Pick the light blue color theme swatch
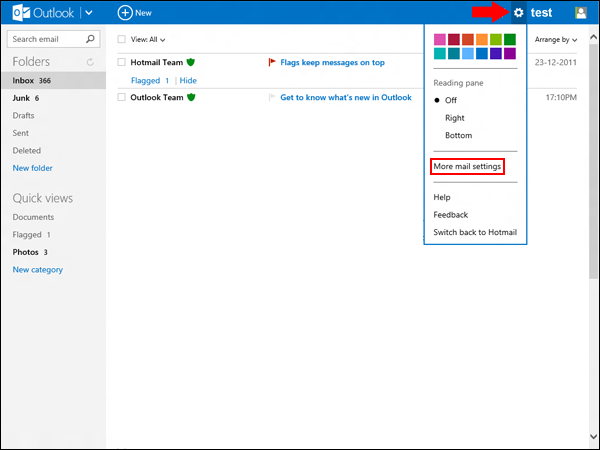This screenshot has height=450, width=600. pos(468,53)
